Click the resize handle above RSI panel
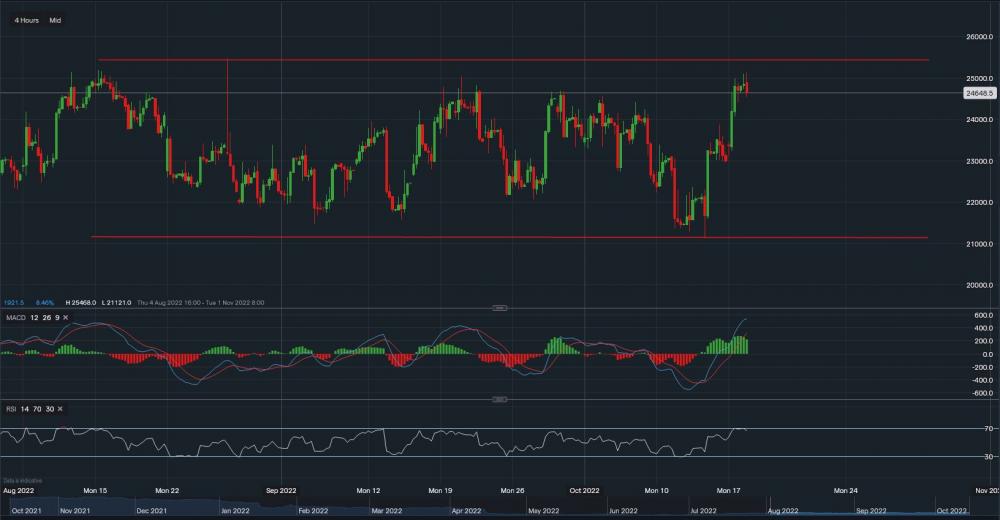1000x520 pixels. (x=499, y=399)
